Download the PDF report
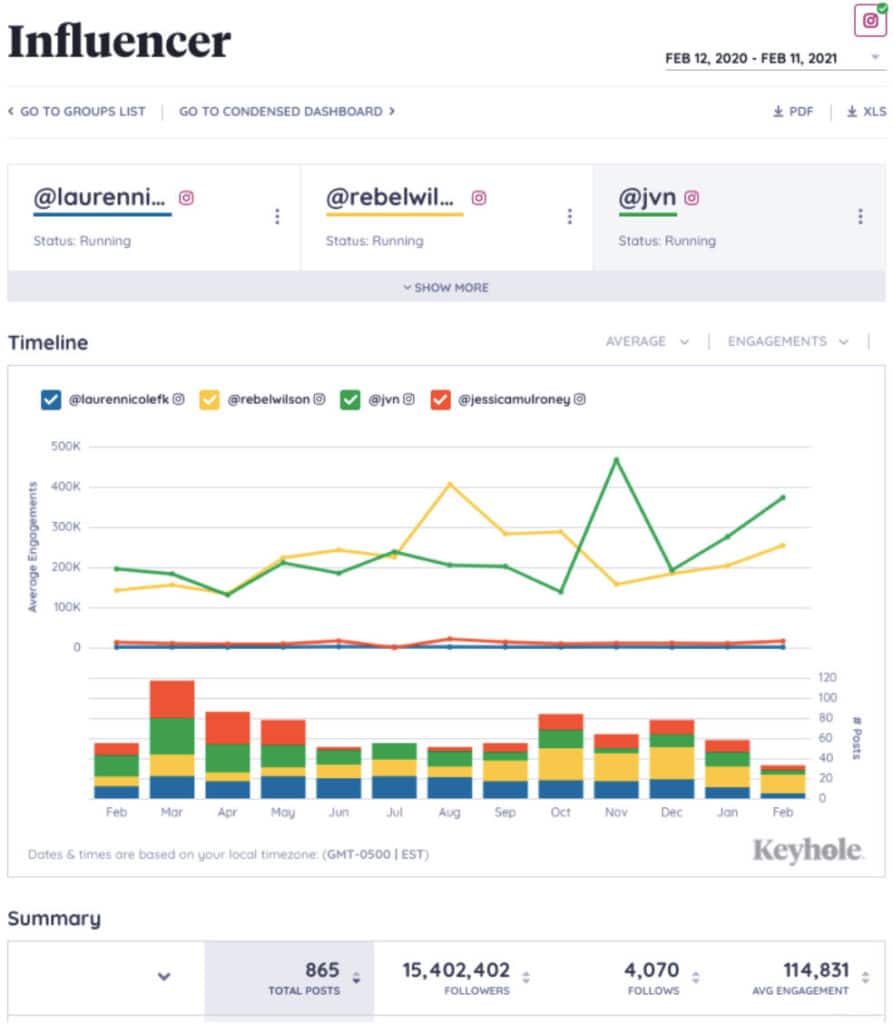The height and width of the screenshot is (1024, 893). click(x=793, y=112)
